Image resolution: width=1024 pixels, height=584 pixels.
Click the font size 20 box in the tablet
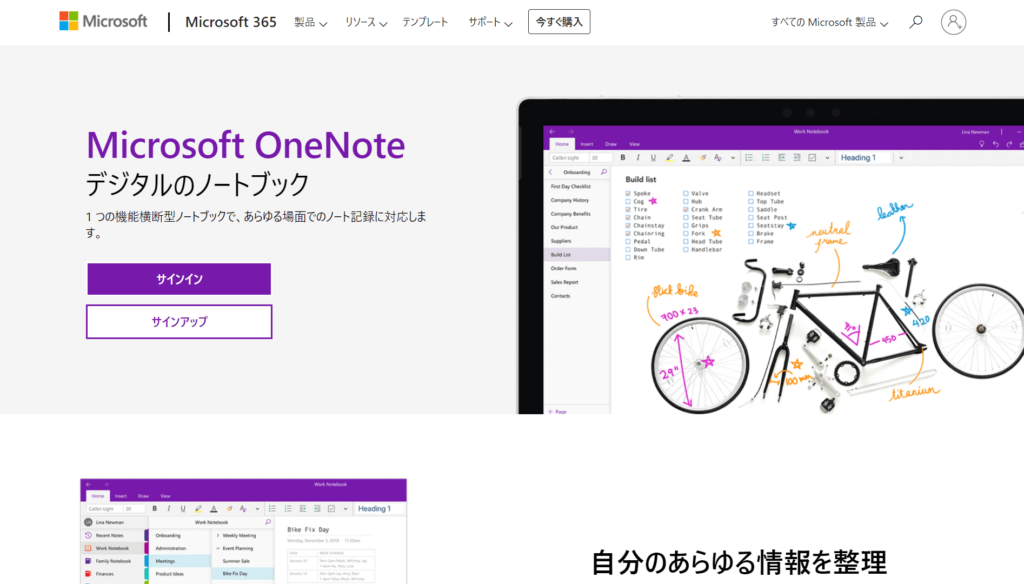[x=600, y=157]
